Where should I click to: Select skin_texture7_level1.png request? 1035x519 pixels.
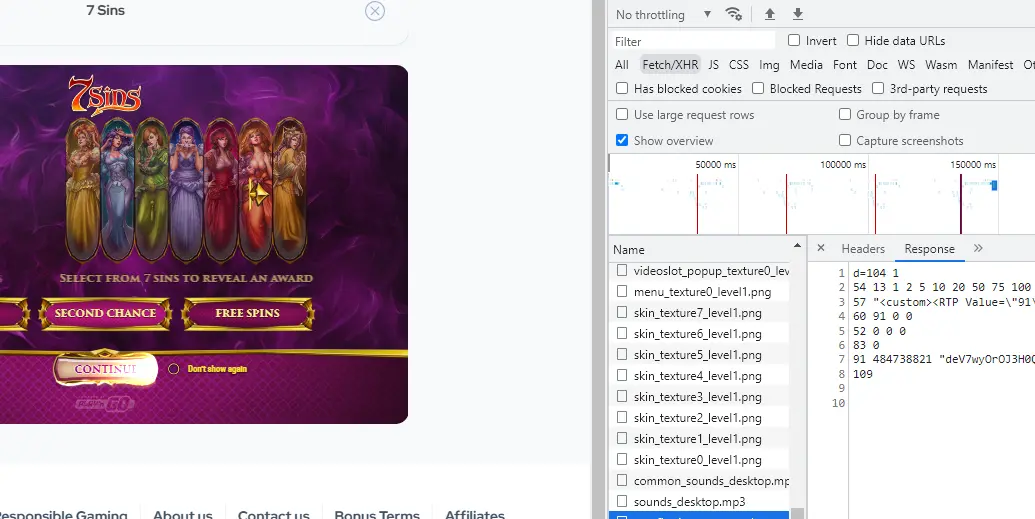point(700,313)
